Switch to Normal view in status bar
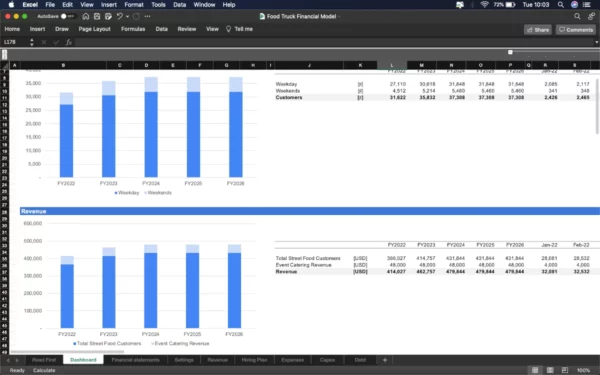 (x=535, y=370)
